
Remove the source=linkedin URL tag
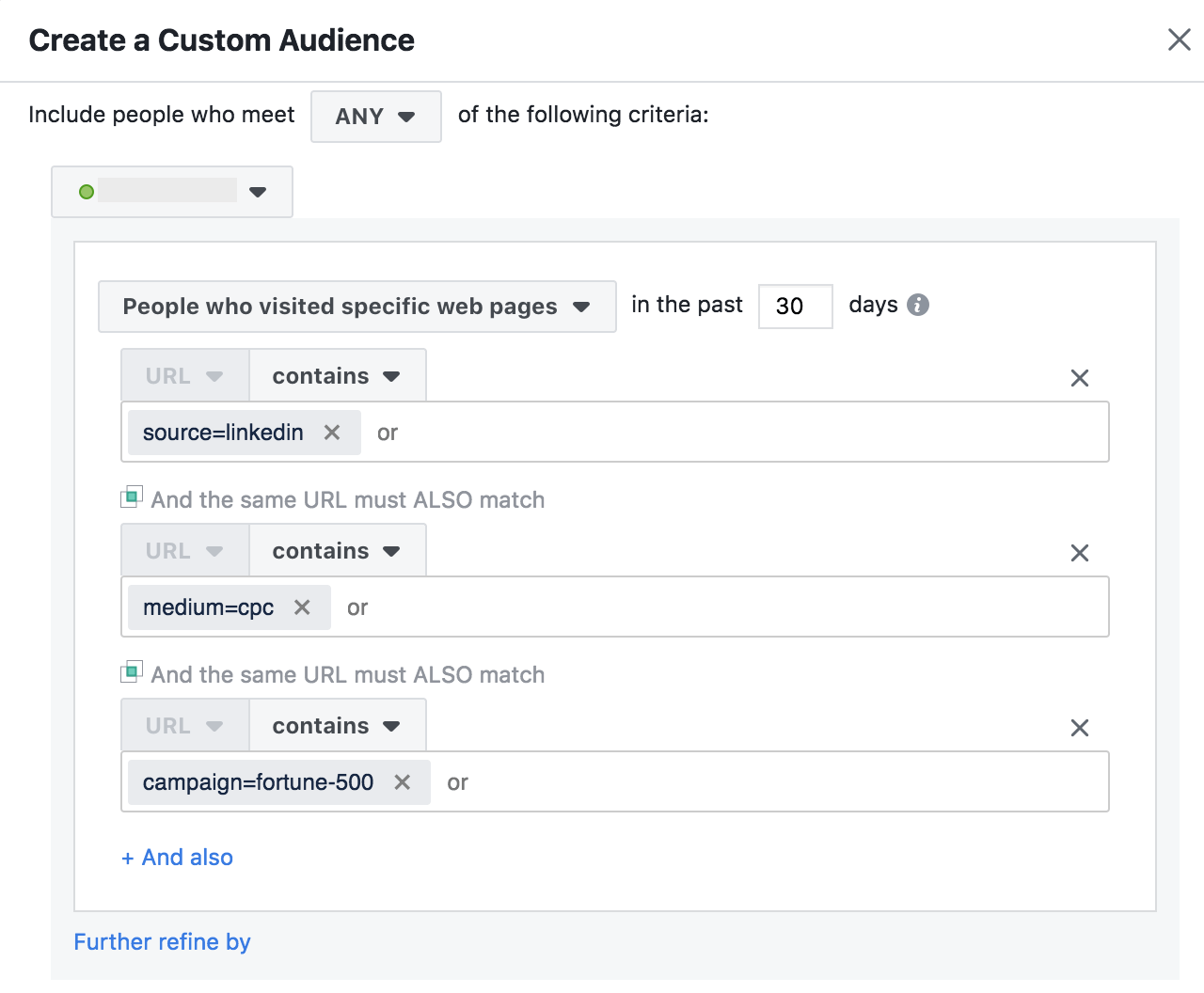point(331,433)
